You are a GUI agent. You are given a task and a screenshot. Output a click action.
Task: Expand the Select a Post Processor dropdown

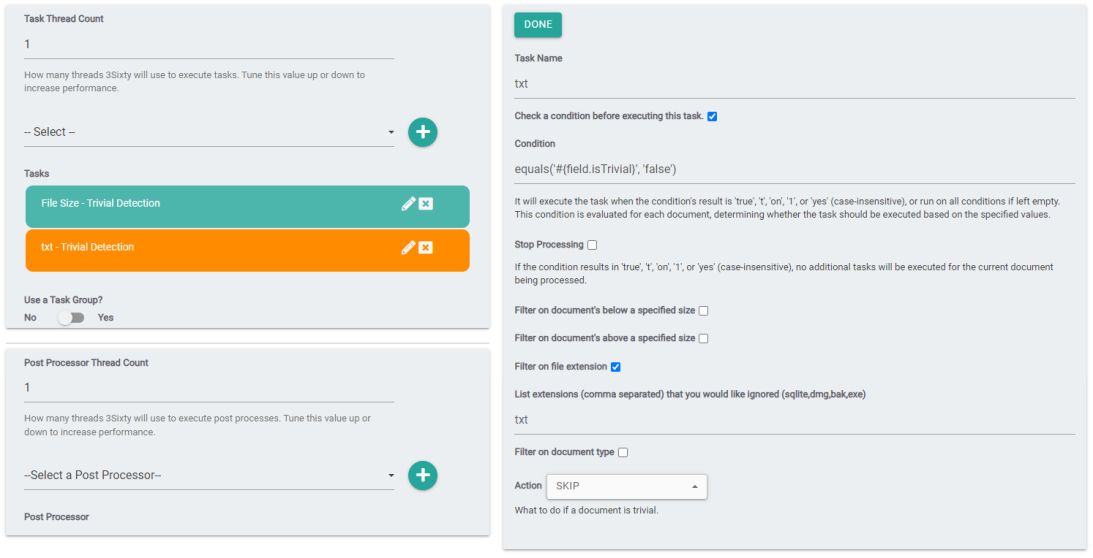(209, 475)
